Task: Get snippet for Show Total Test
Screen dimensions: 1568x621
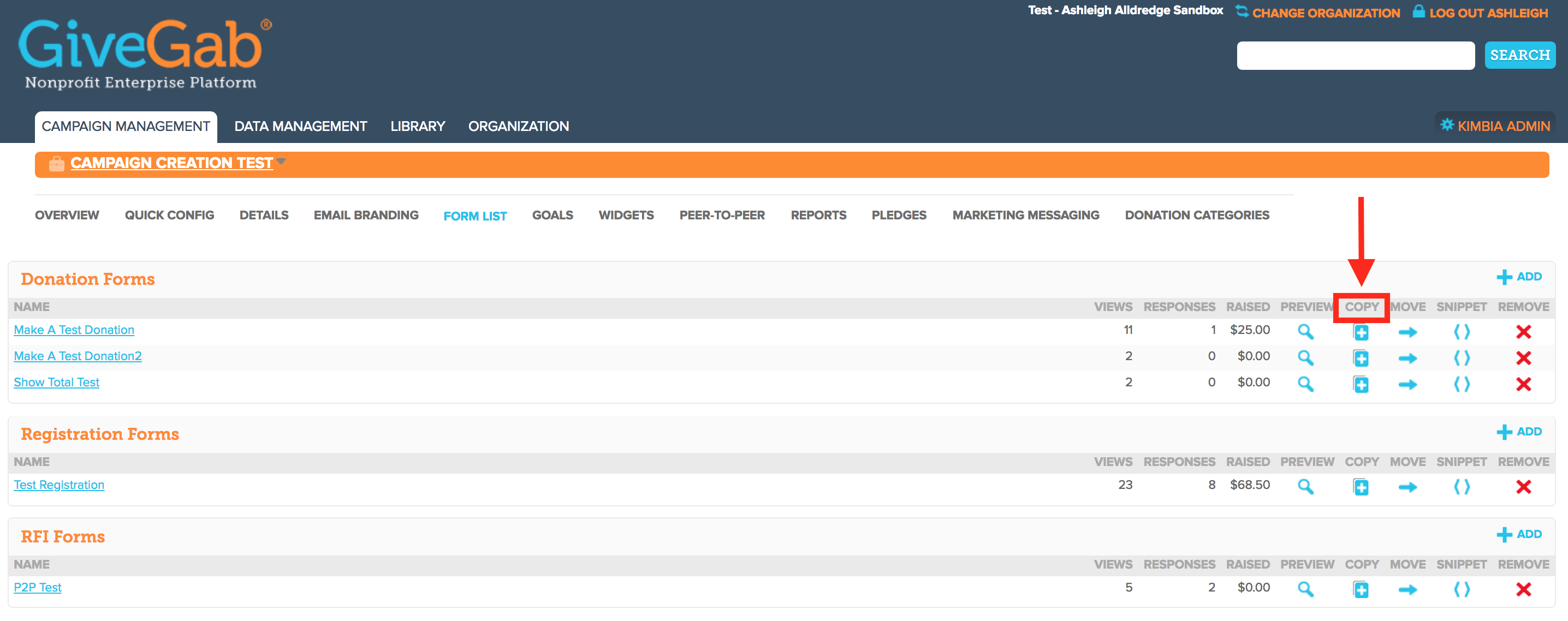Action: [x=1462, y=384]
